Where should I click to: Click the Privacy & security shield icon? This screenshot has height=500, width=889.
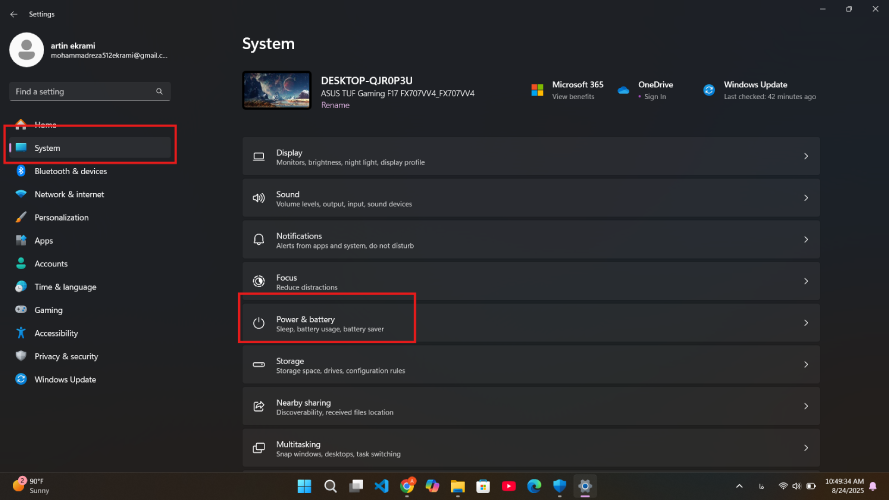[21, 356]
